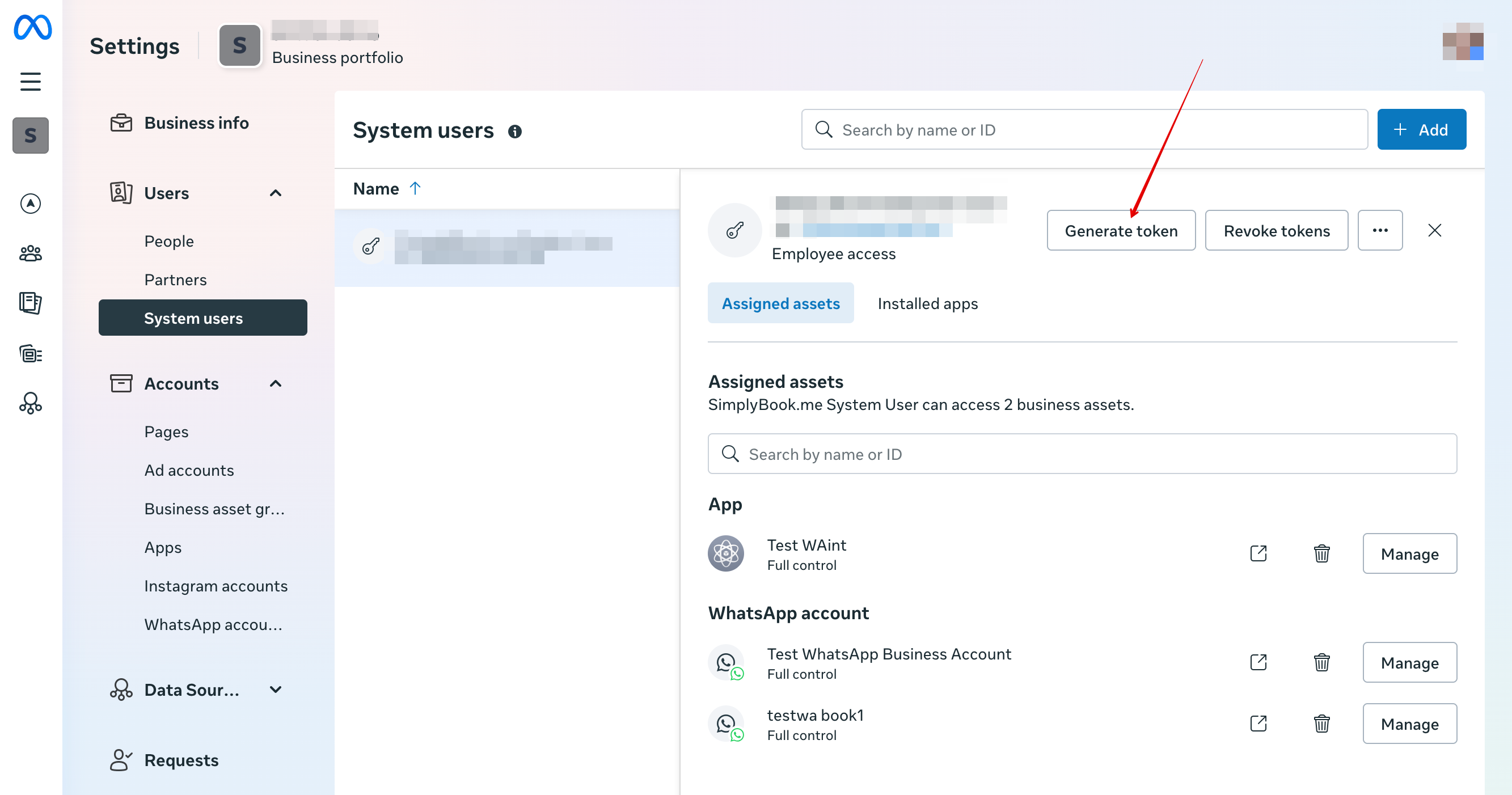Click the people group sidebar icon
1512x795 pixels.
point(31,253)
